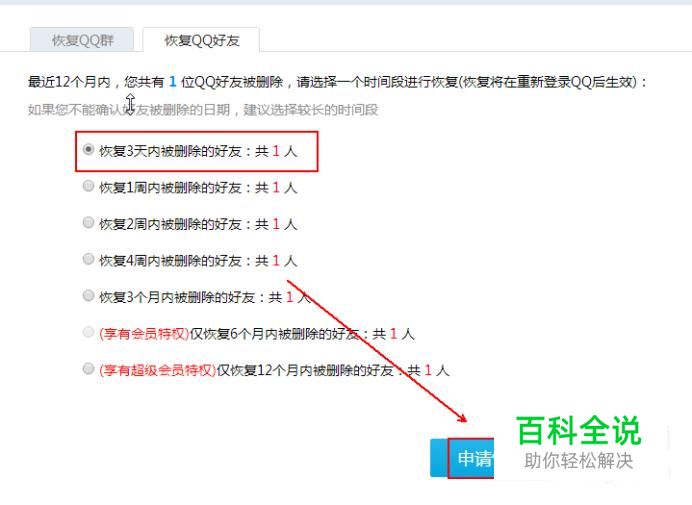This screenshot has height=505, width=692.
Task: Click the blue 申请 button
Action: [x=462, y=458]
